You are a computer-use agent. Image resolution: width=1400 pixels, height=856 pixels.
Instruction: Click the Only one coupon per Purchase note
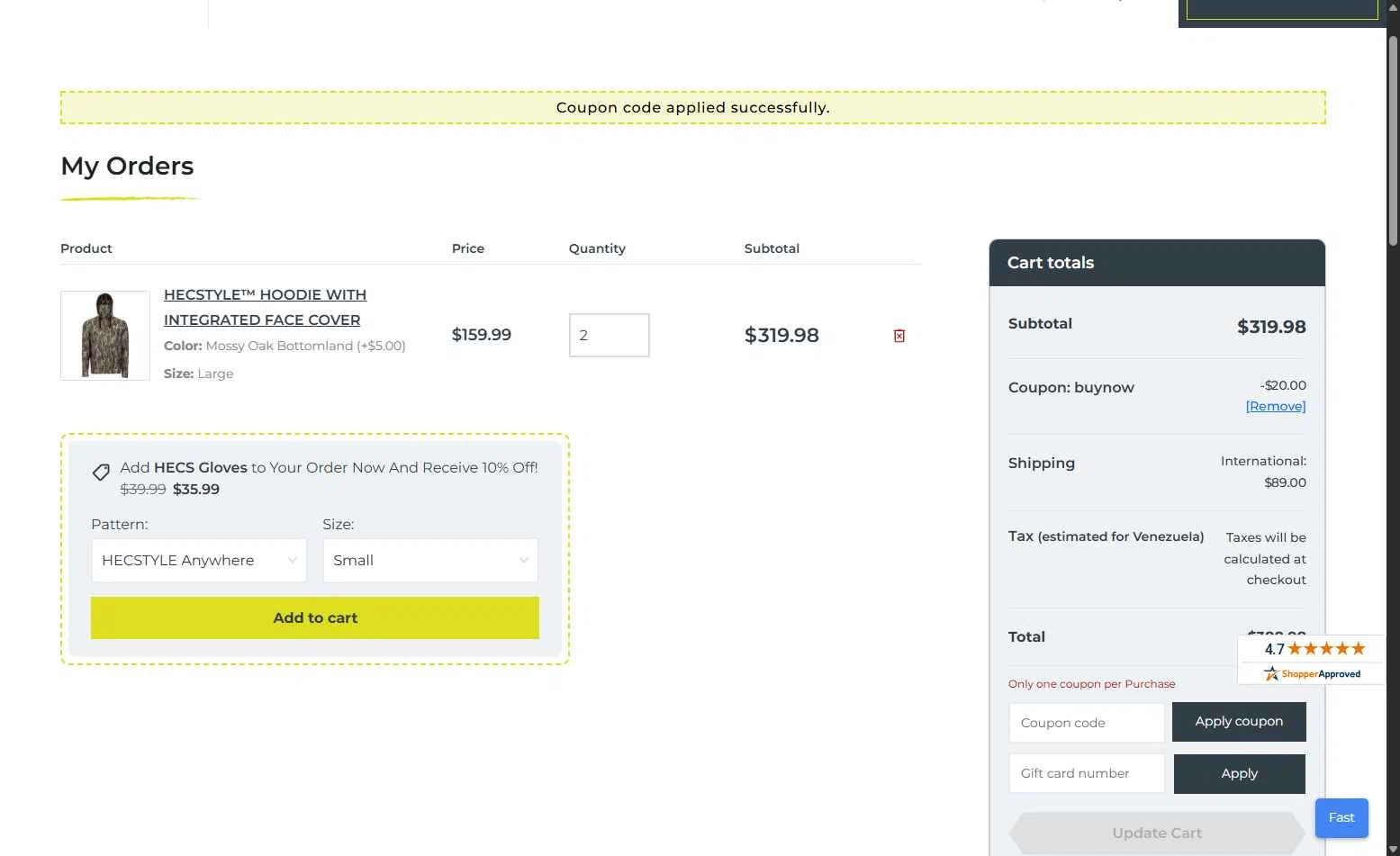coord(1091,684)
